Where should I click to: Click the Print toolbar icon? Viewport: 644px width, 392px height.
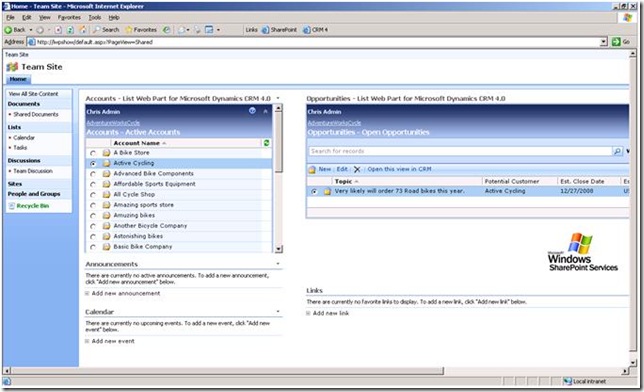pyautogui.click(x=197, y=30)
